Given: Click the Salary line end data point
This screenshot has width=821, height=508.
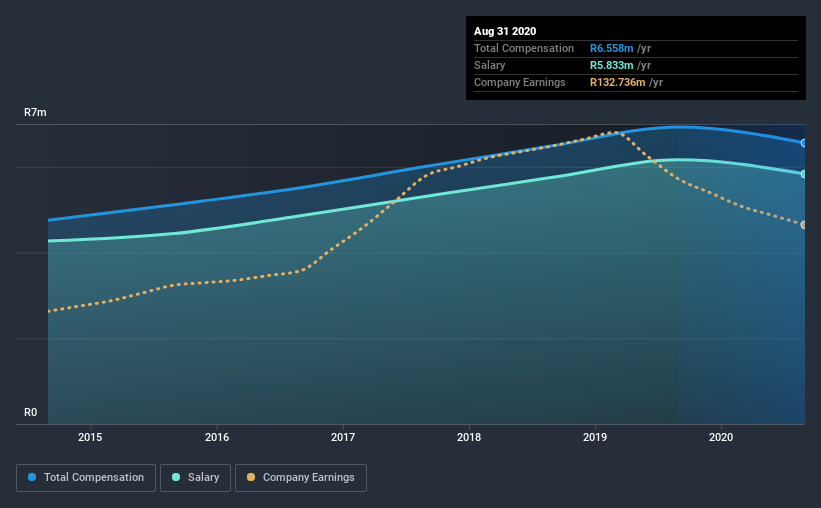Looking at the screenshot, I should (x=804, y=174).
